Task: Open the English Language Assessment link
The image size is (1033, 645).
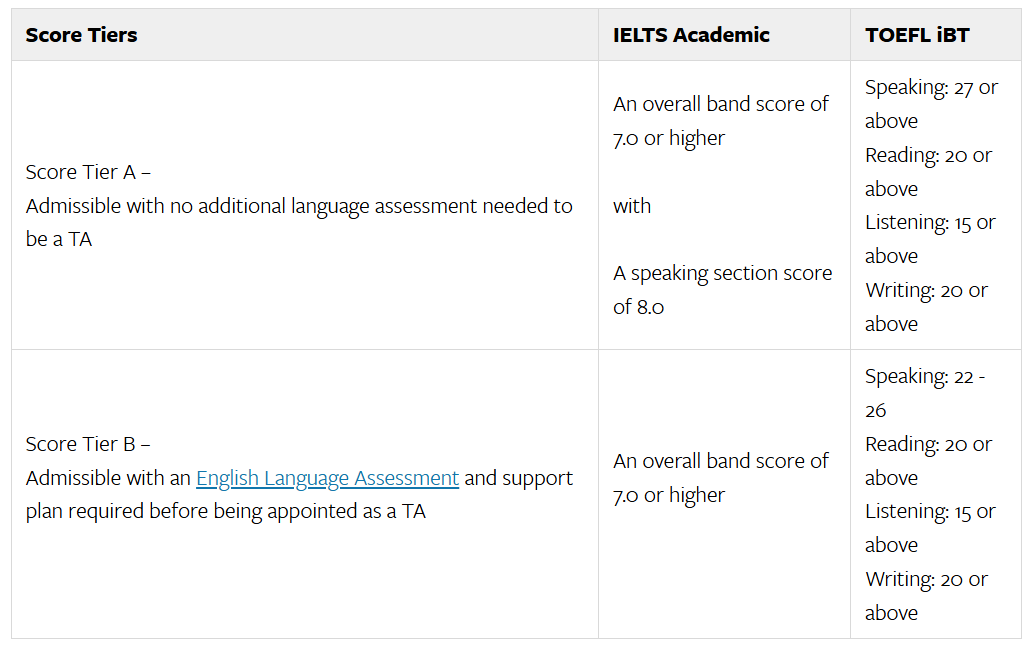Action: coord(327,478)
